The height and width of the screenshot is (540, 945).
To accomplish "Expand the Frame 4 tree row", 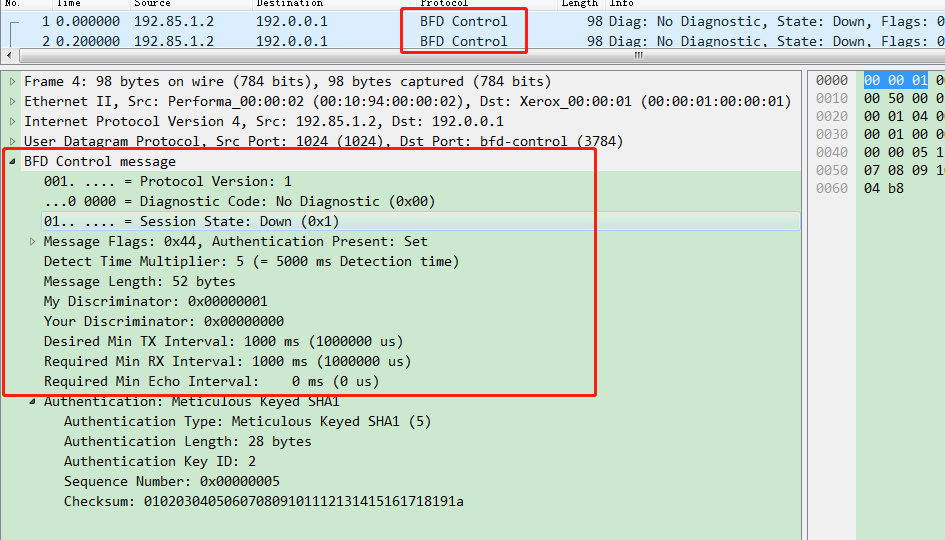I will coord(12,81).
